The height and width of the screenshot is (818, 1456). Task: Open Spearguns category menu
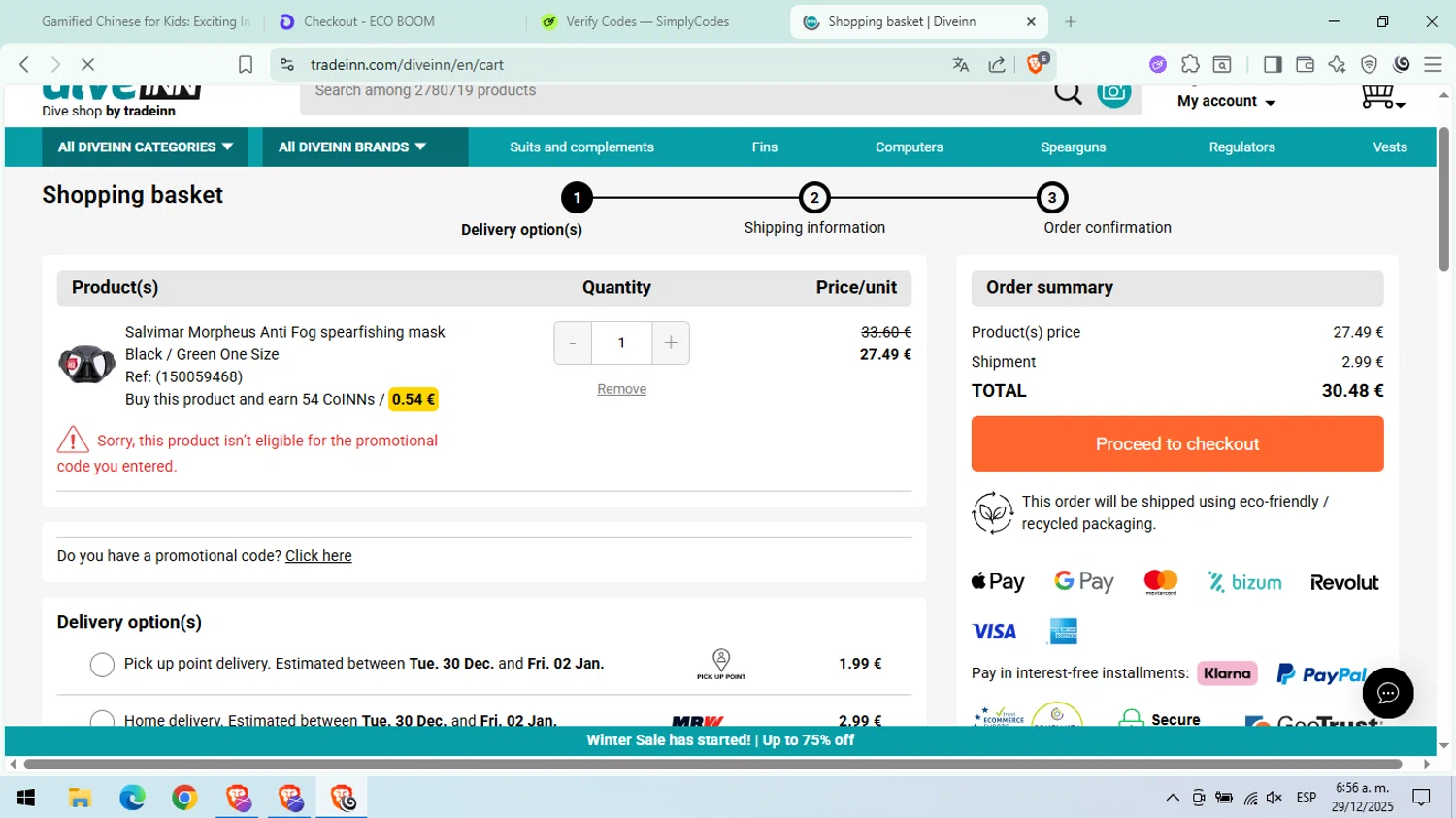(1074, 147)
